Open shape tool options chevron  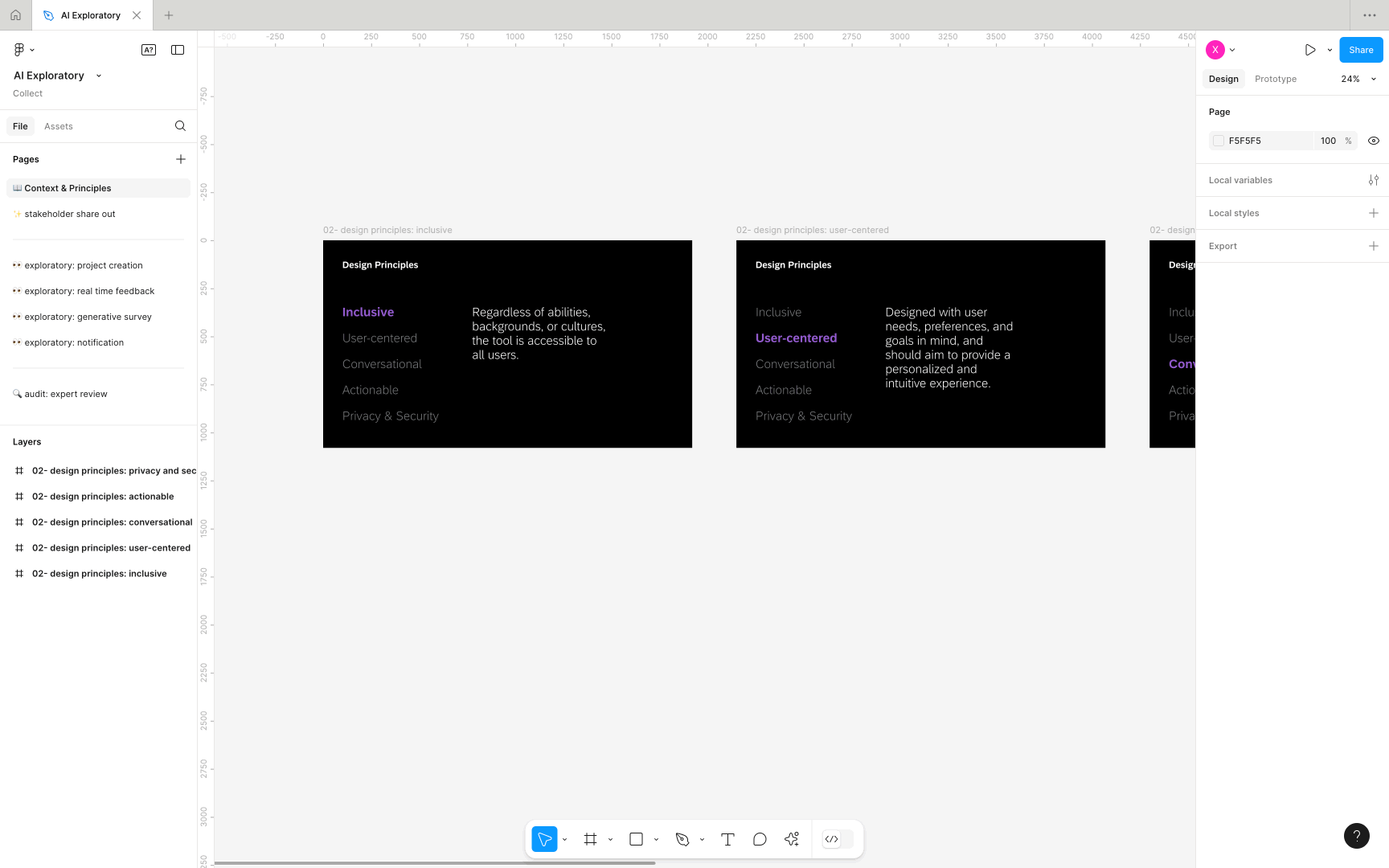[x=656, y=839]
